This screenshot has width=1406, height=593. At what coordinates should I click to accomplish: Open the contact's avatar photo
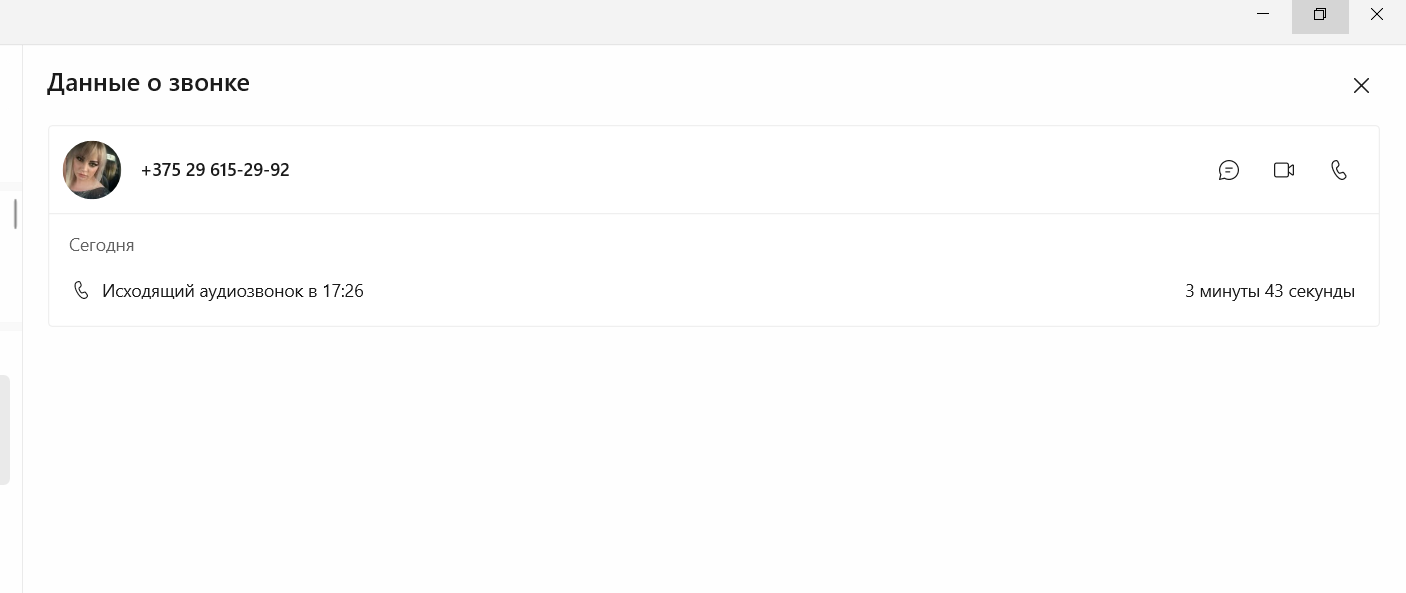coord(92,170)
